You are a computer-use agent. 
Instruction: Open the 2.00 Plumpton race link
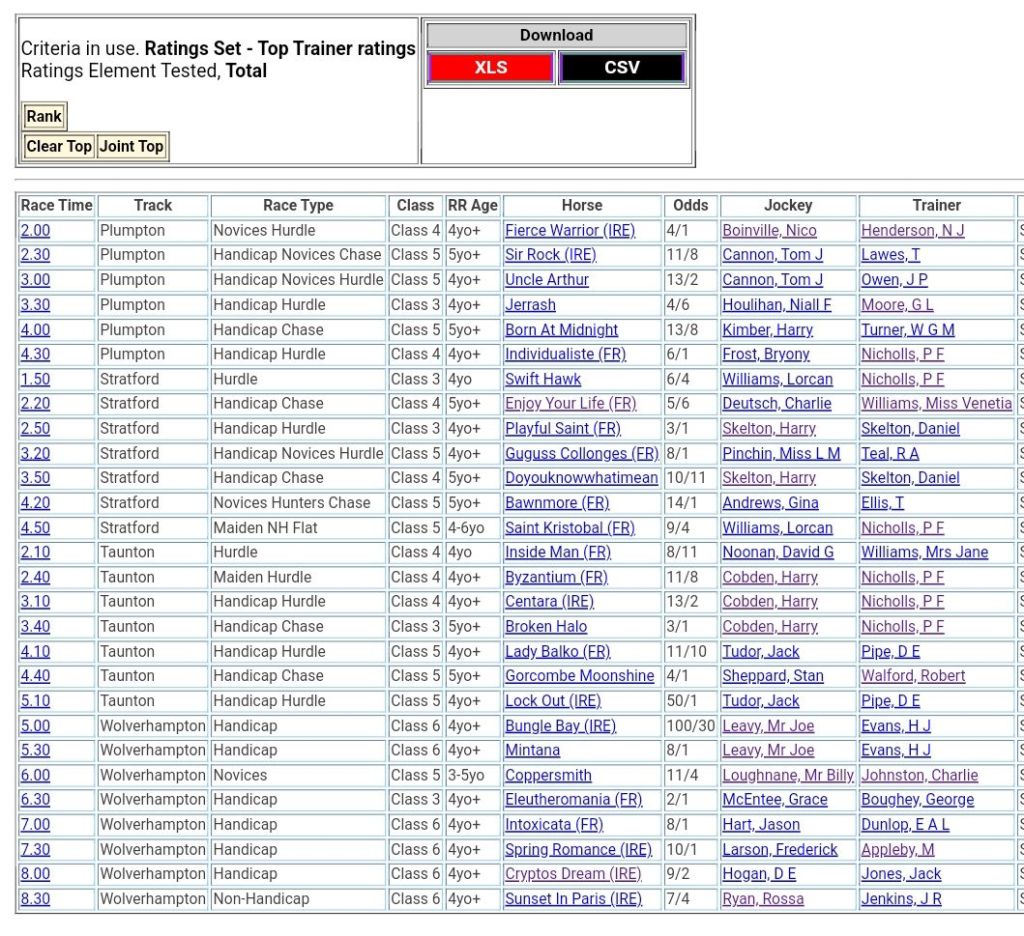[35, 230]
